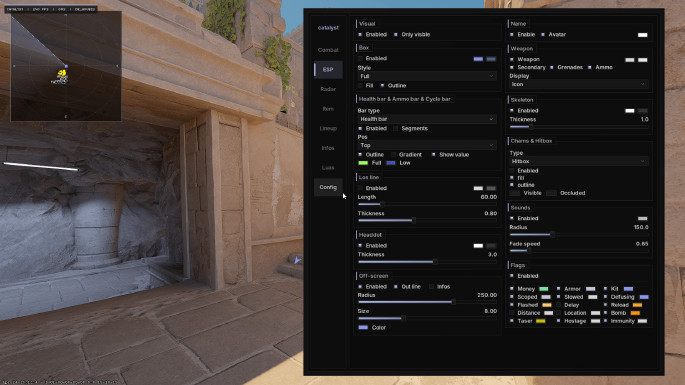Viewport: 685px width, 385px height.
Task: Open the Combat tab in the sidebar
Action: coord(328,50)
